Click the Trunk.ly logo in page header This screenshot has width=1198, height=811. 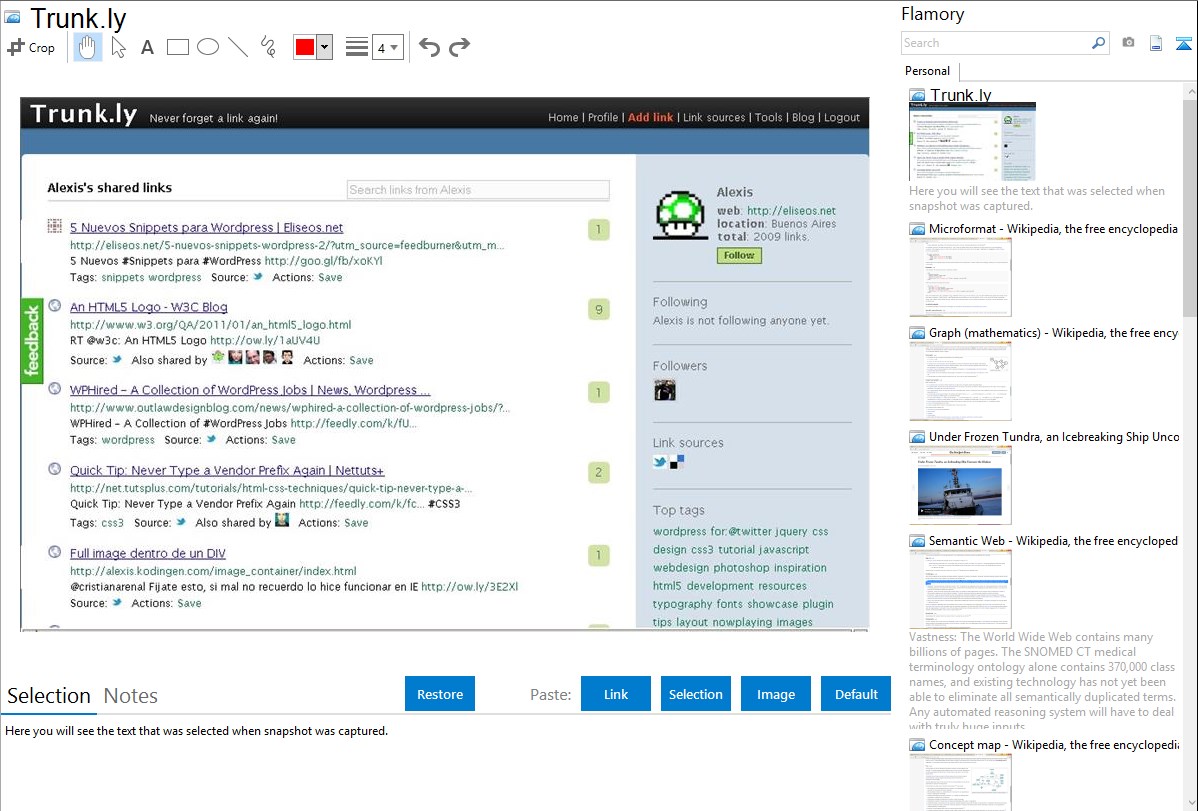coord(83,114)
